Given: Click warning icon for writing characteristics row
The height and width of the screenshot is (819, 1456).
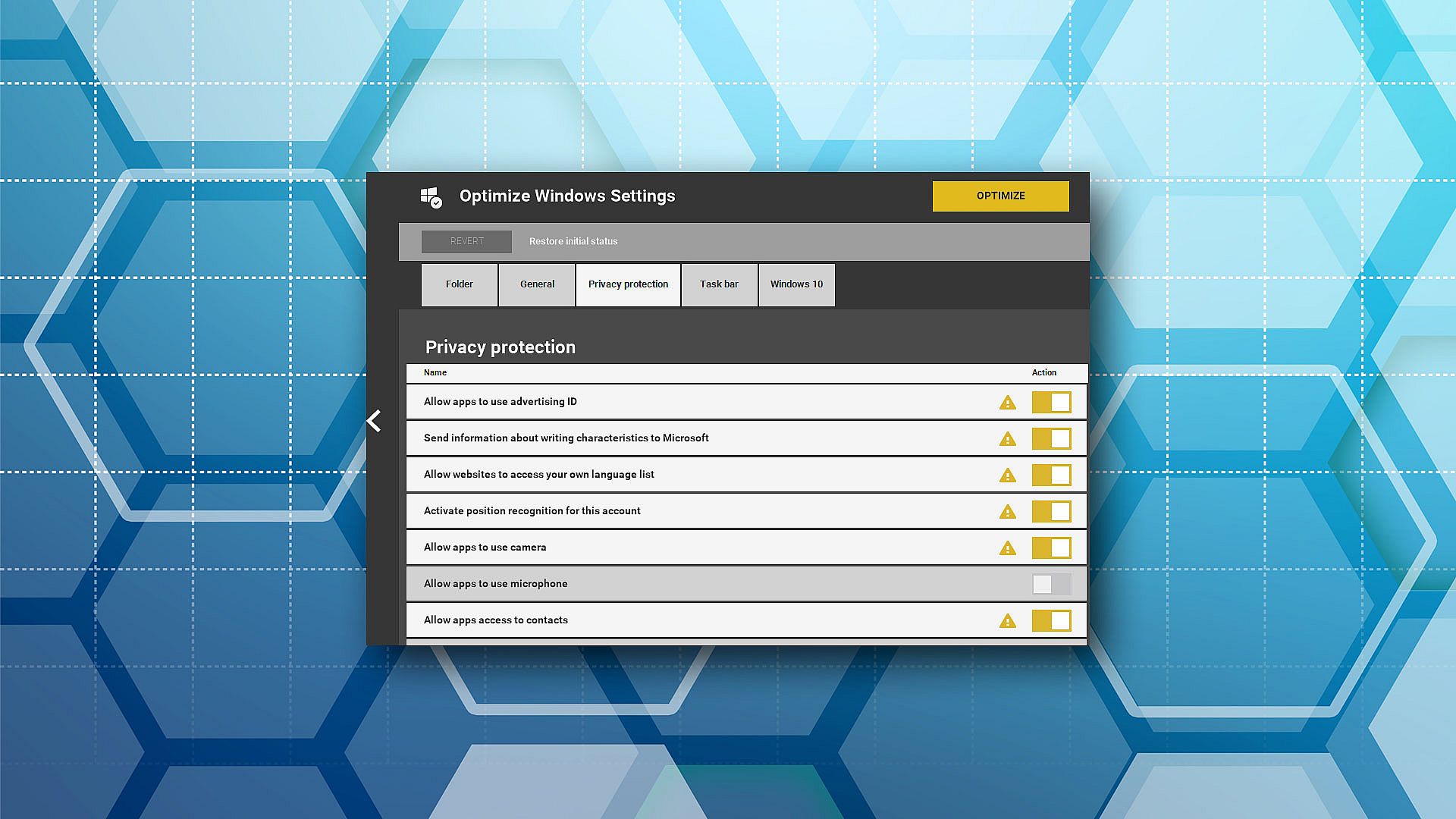Looking at the screenshot, I should 1007,439.
